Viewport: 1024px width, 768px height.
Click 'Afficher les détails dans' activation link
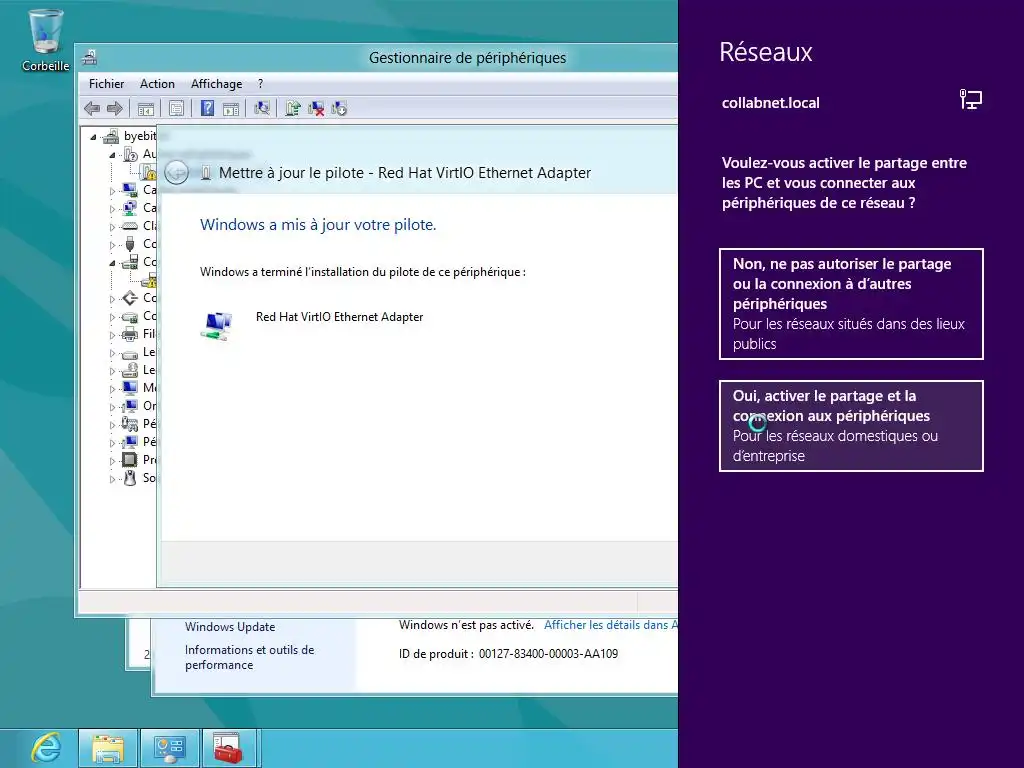pyautogui.click(x=611, y=625)
